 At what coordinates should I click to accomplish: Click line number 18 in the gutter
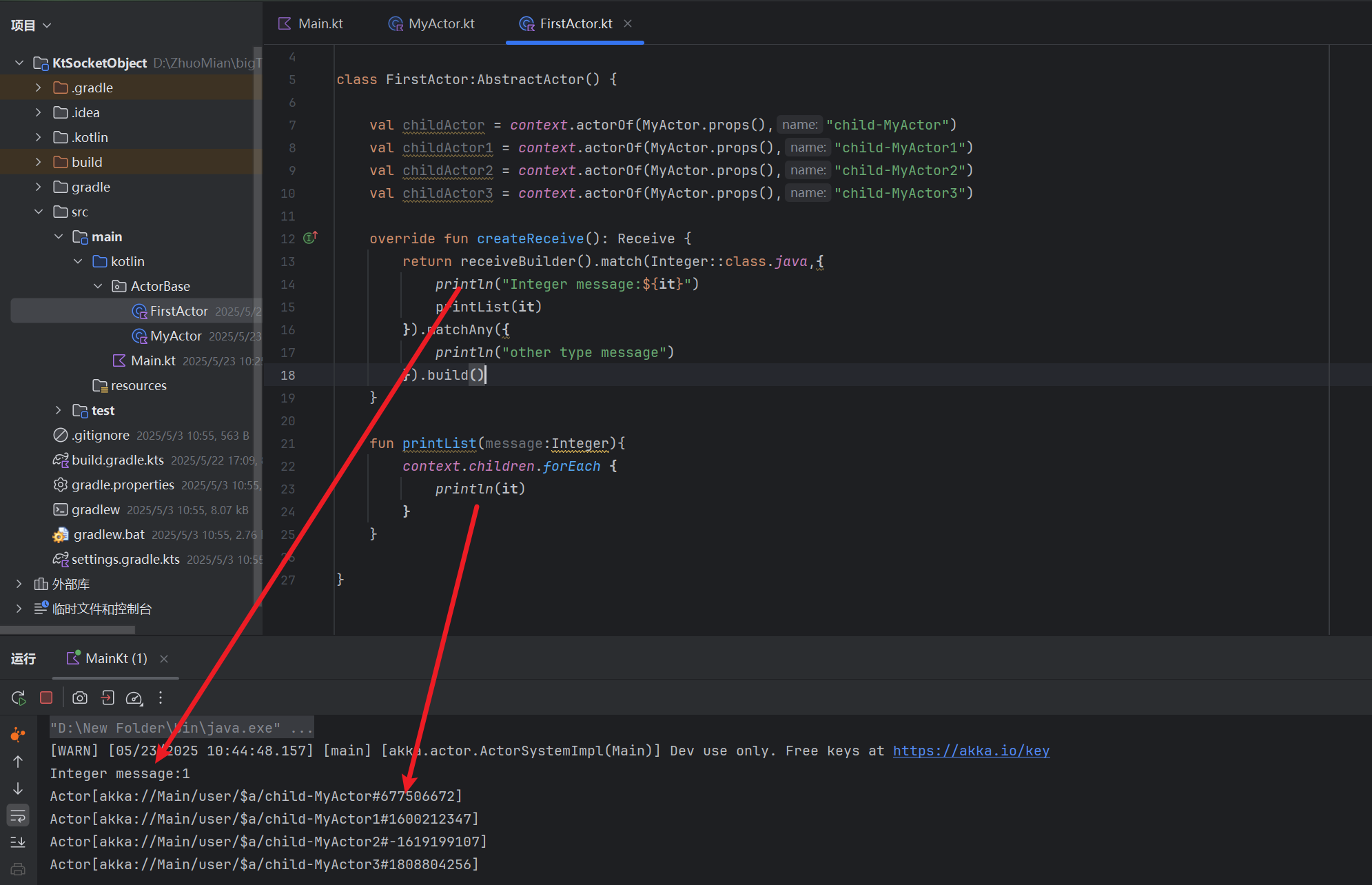(288, 375)
